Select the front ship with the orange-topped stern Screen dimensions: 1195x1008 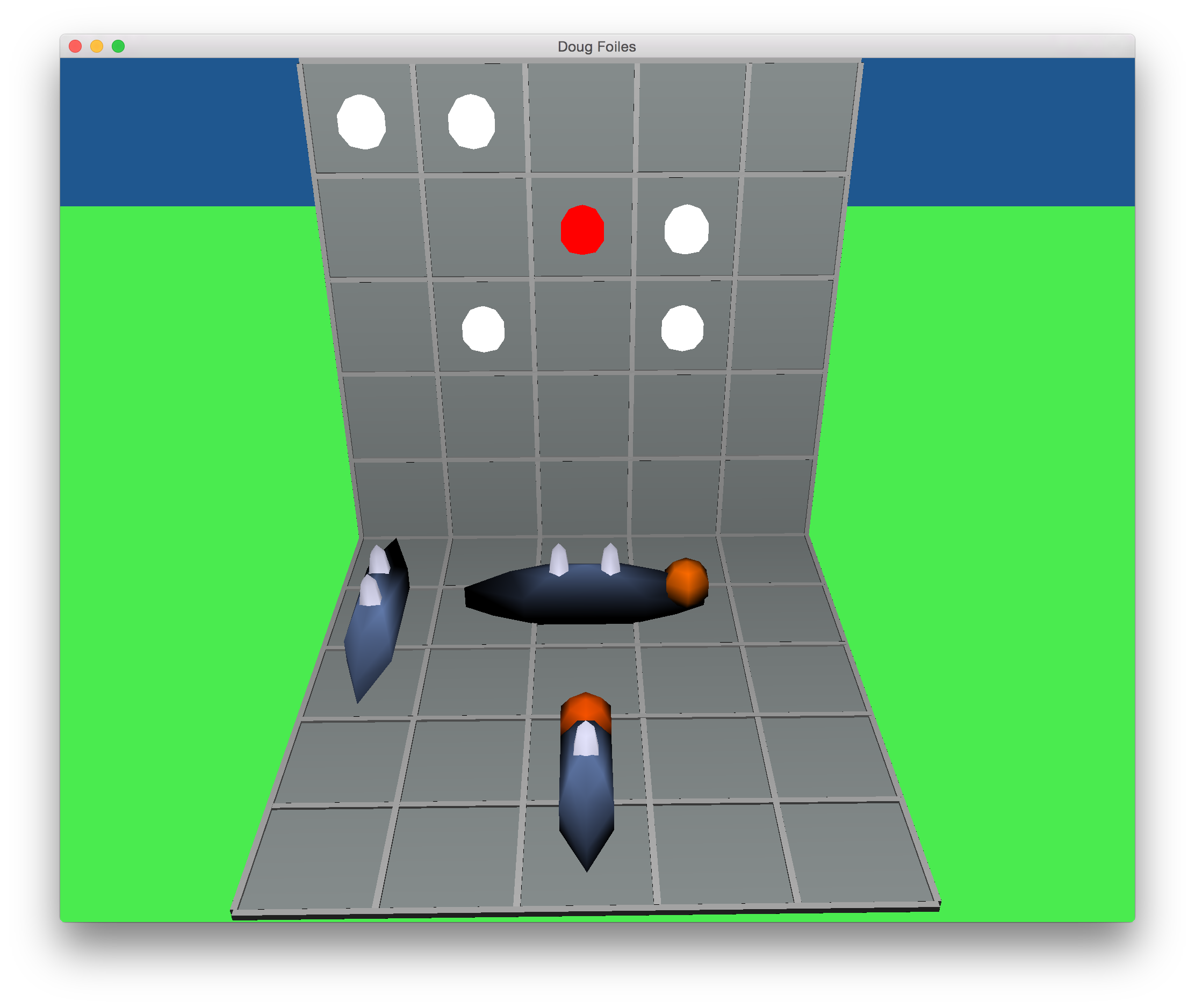[x=586, y=783]
